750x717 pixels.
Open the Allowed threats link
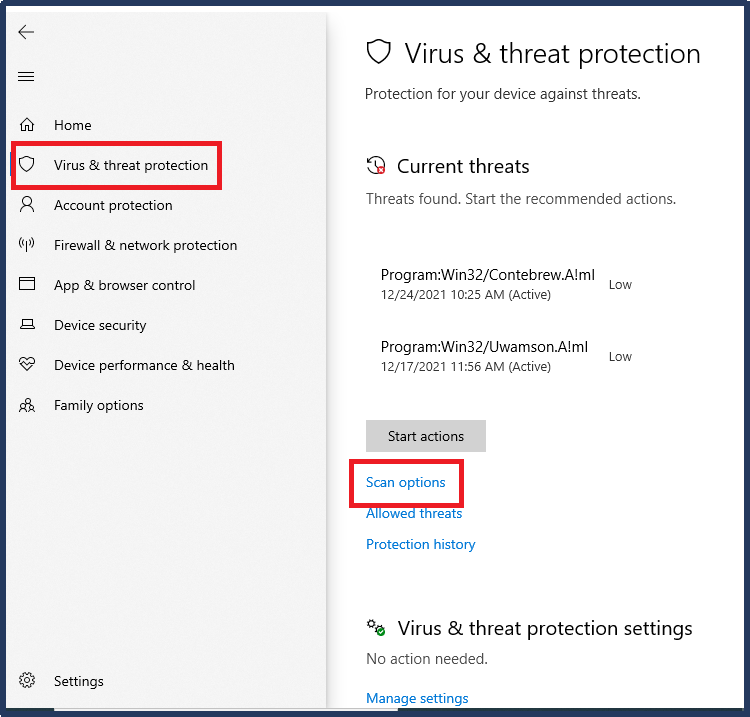(x=414, y=513)
